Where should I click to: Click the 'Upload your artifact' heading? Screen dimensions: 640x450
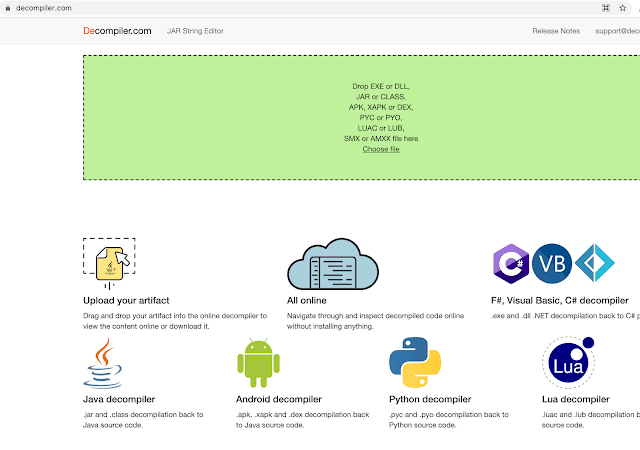[x=126, y=301]
